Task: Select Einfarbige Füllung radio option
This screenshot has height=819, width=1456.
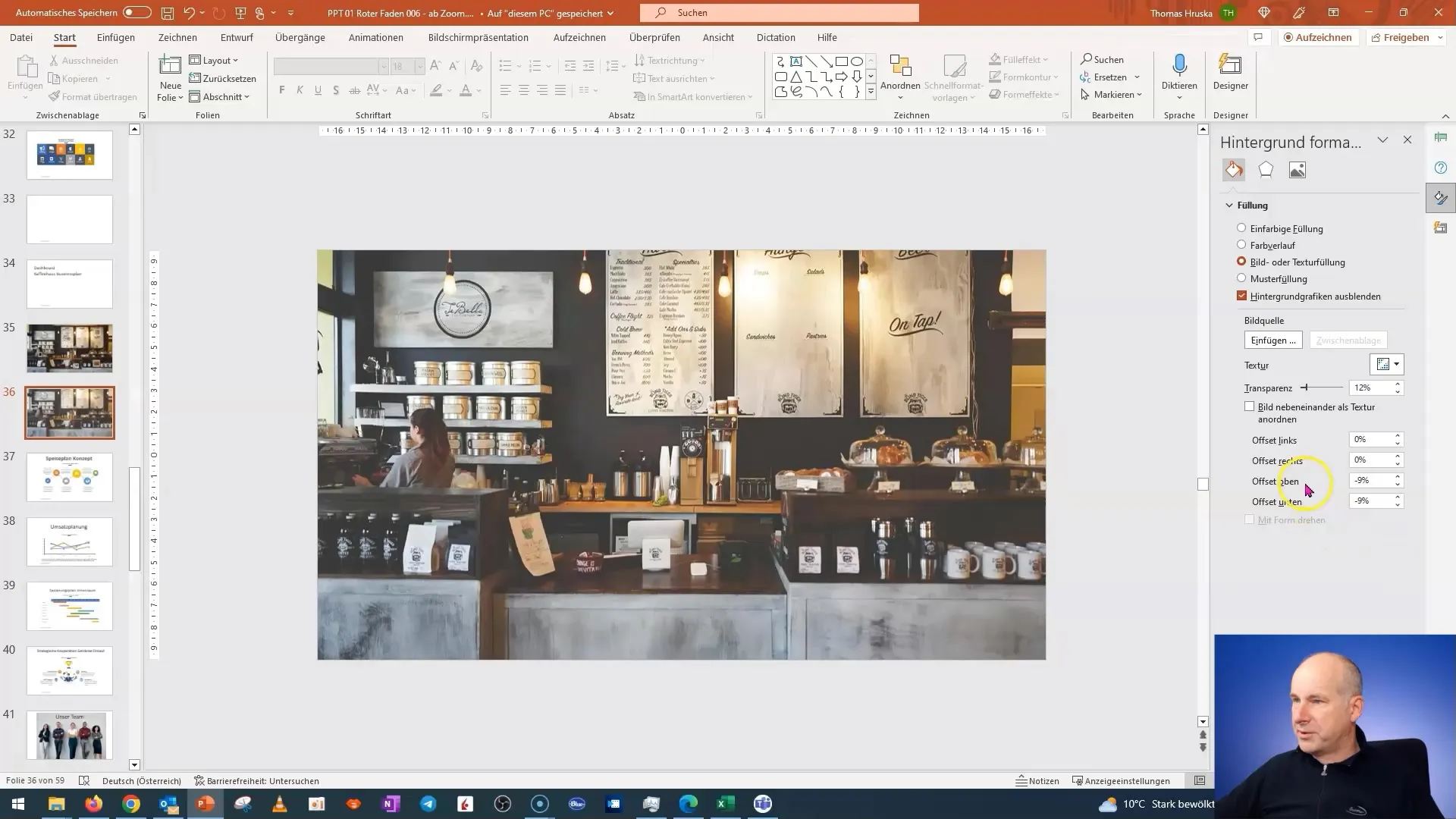Action: tap(1241, 228)
